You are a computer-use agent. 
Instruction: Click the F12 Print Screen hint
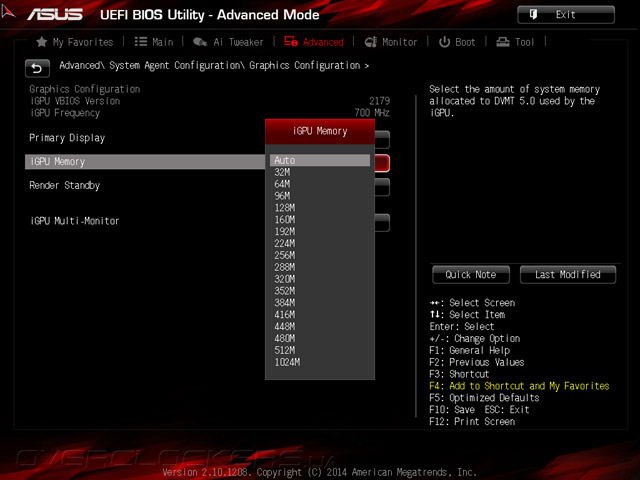point(472,421)
